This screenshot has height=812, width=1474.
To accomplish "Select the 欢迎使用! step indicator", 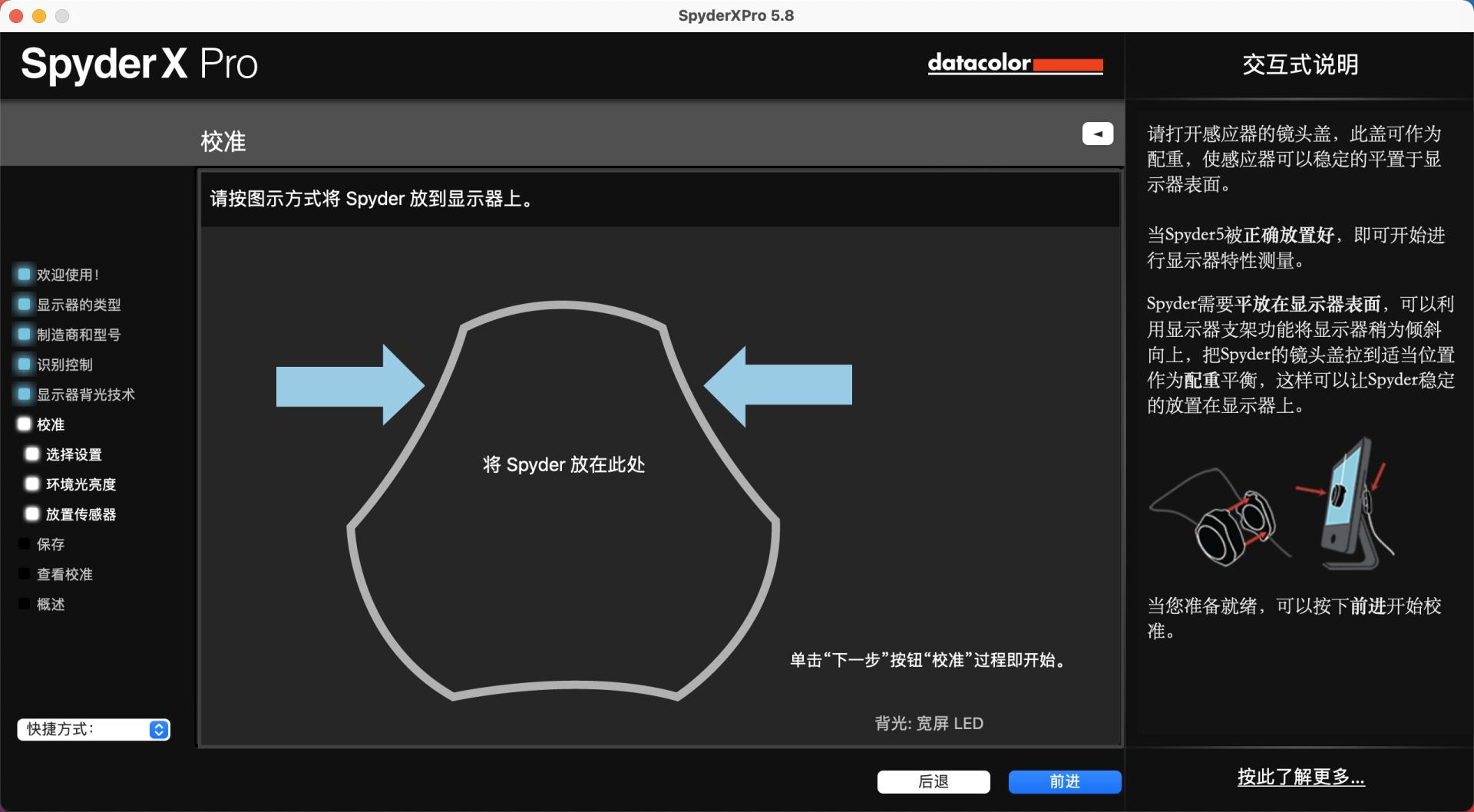I will coord(67,274).
